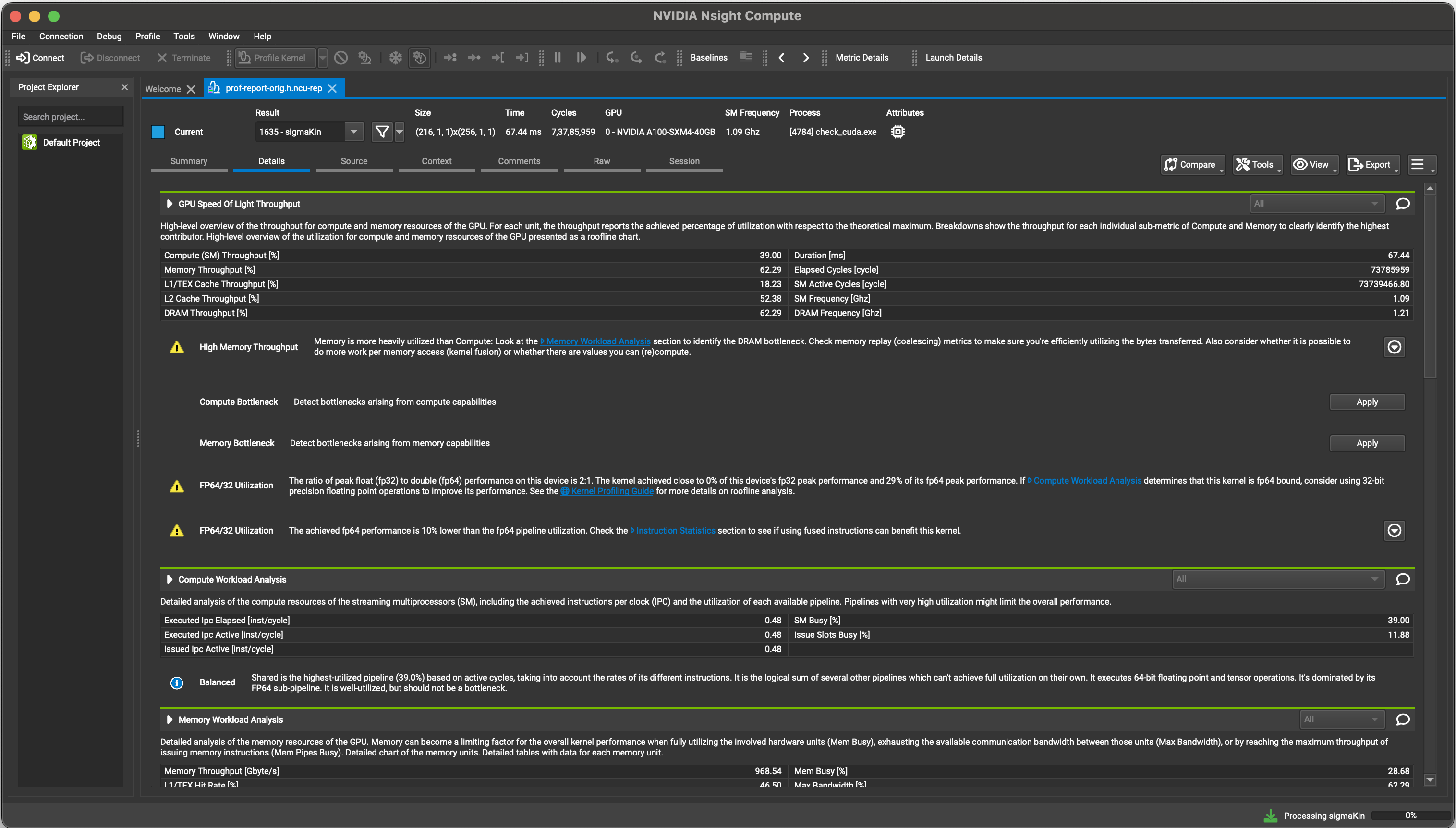Switch to the Source tab
The width and height of the screenshot is (1456, 828).
[x=354, y=161]
